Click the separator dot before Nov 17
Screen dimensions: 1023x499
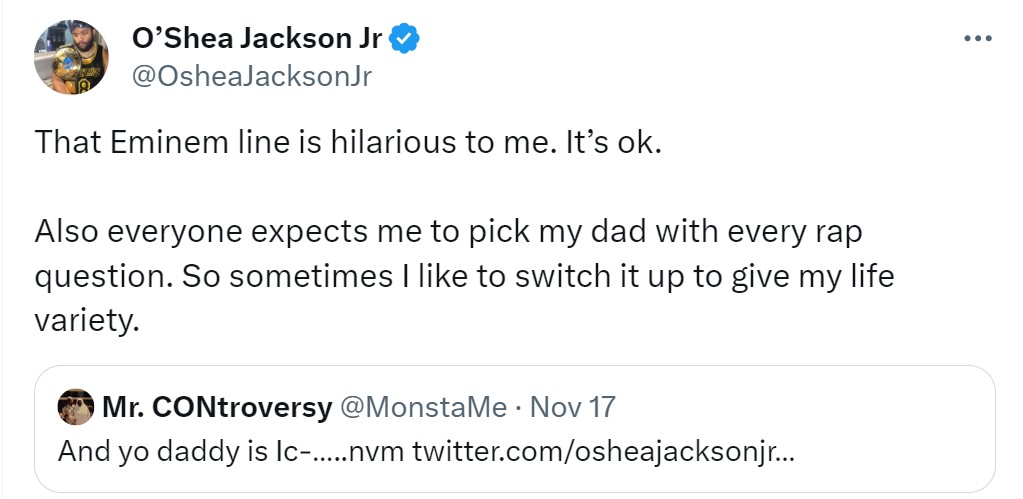pyautogui.click(x=518, y=408)
